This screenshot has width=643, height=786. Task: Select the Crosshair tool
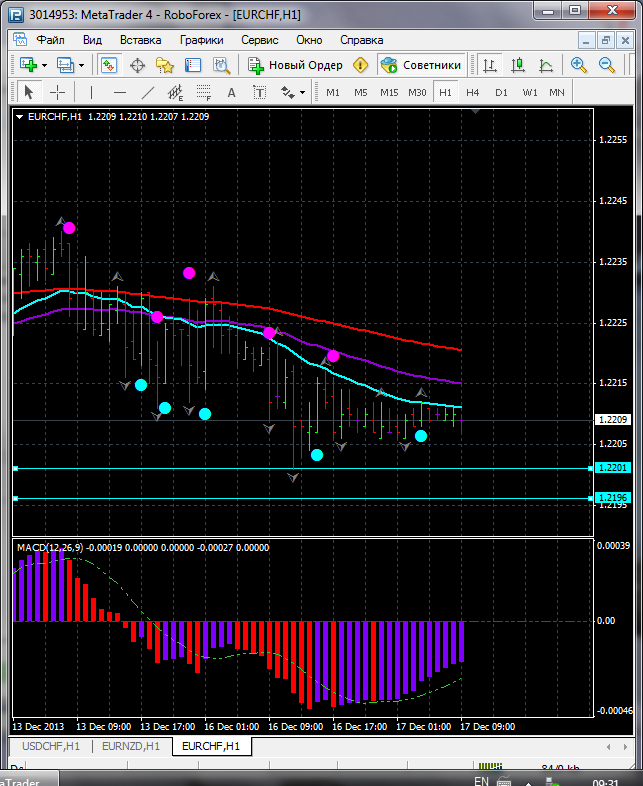tap(58, 92)
